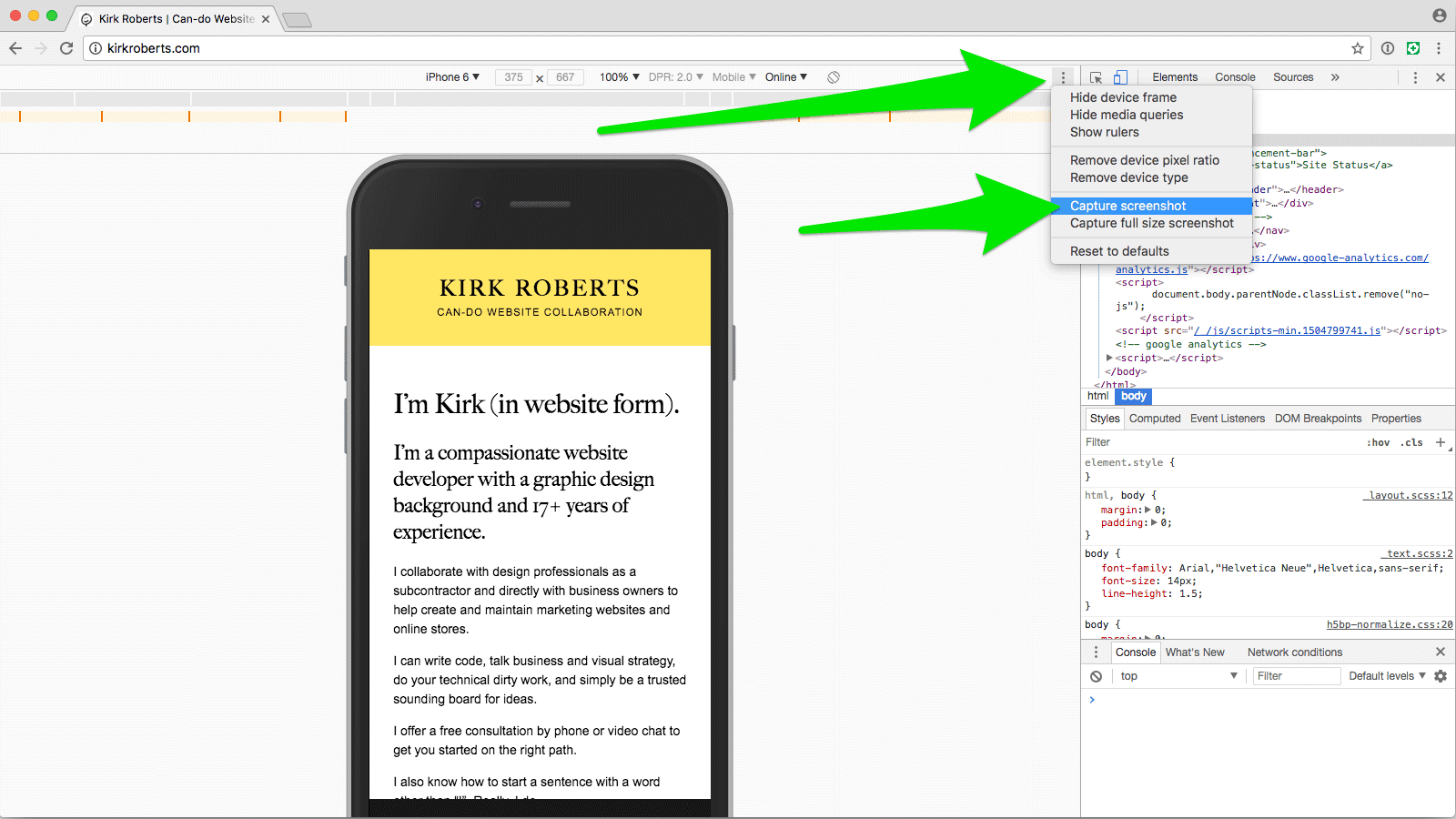The width and height of the screenshot is (1456, 819).
Task: Expand the margin property triangle
Action: click(x=1148, y=510)
